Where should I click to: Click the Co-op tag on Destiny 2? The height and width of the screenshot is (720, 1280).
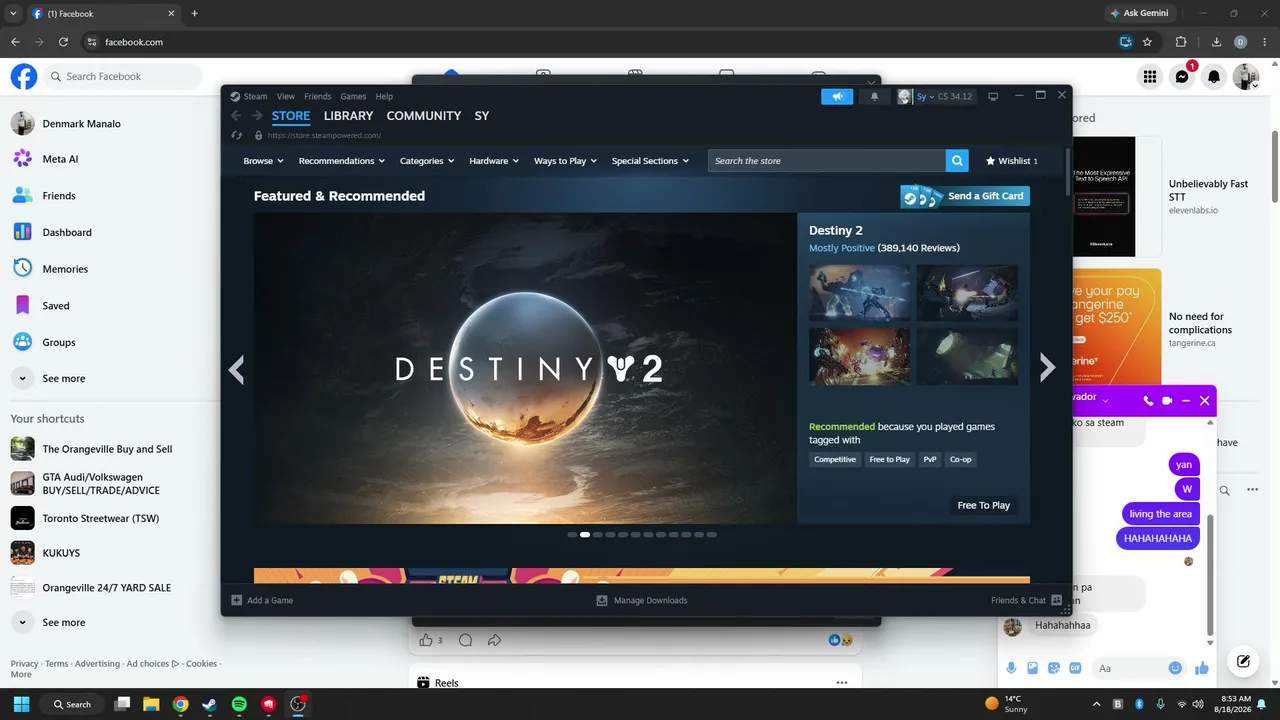pos(960,460)
